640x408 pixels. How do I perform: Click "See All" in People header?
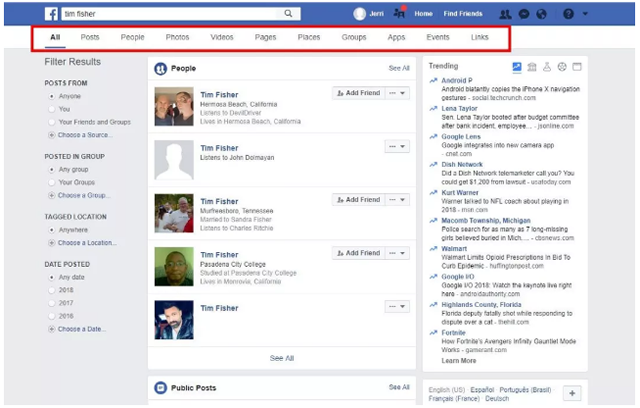pyautogui.click(x=399, y=68)
